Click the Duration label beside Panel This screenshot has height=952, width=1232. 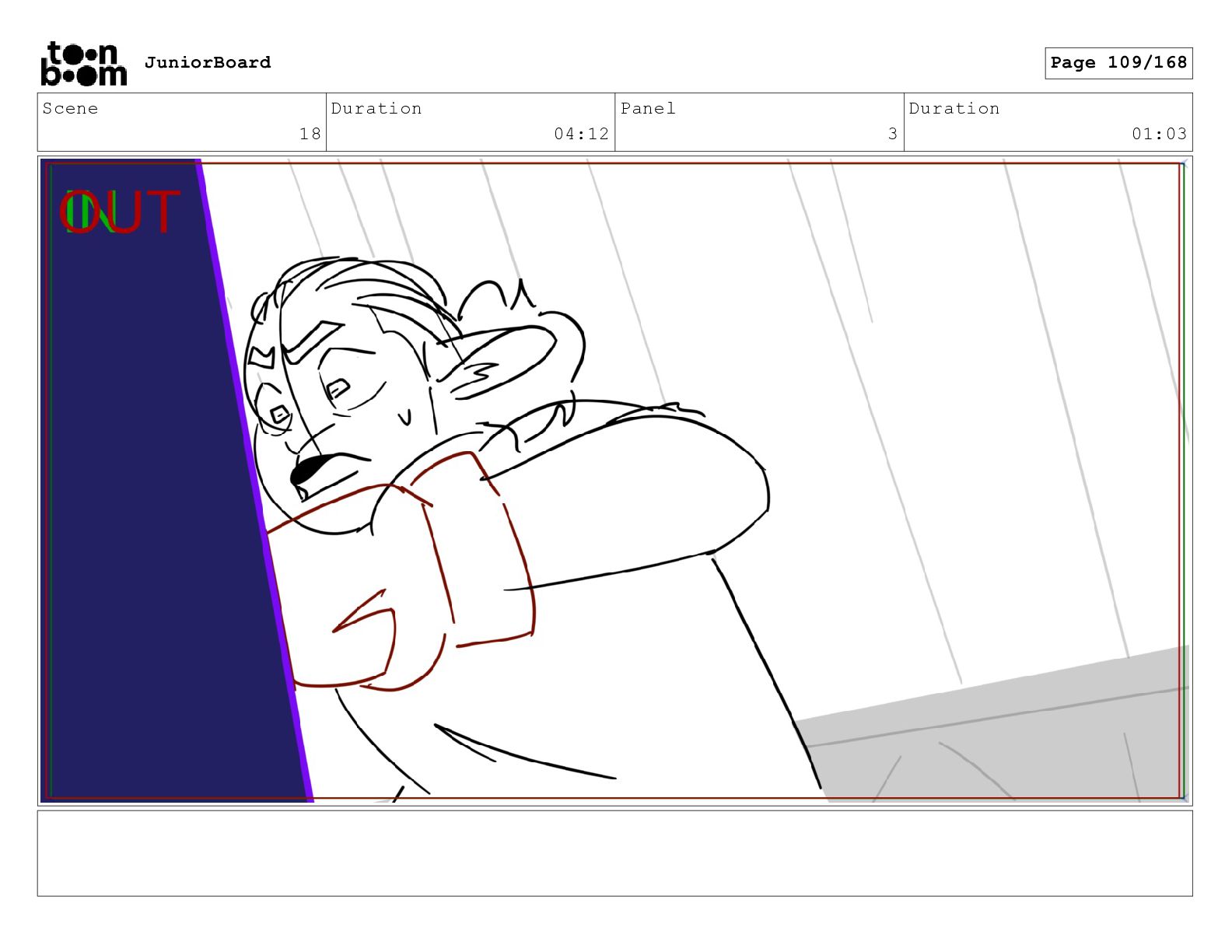954,109
